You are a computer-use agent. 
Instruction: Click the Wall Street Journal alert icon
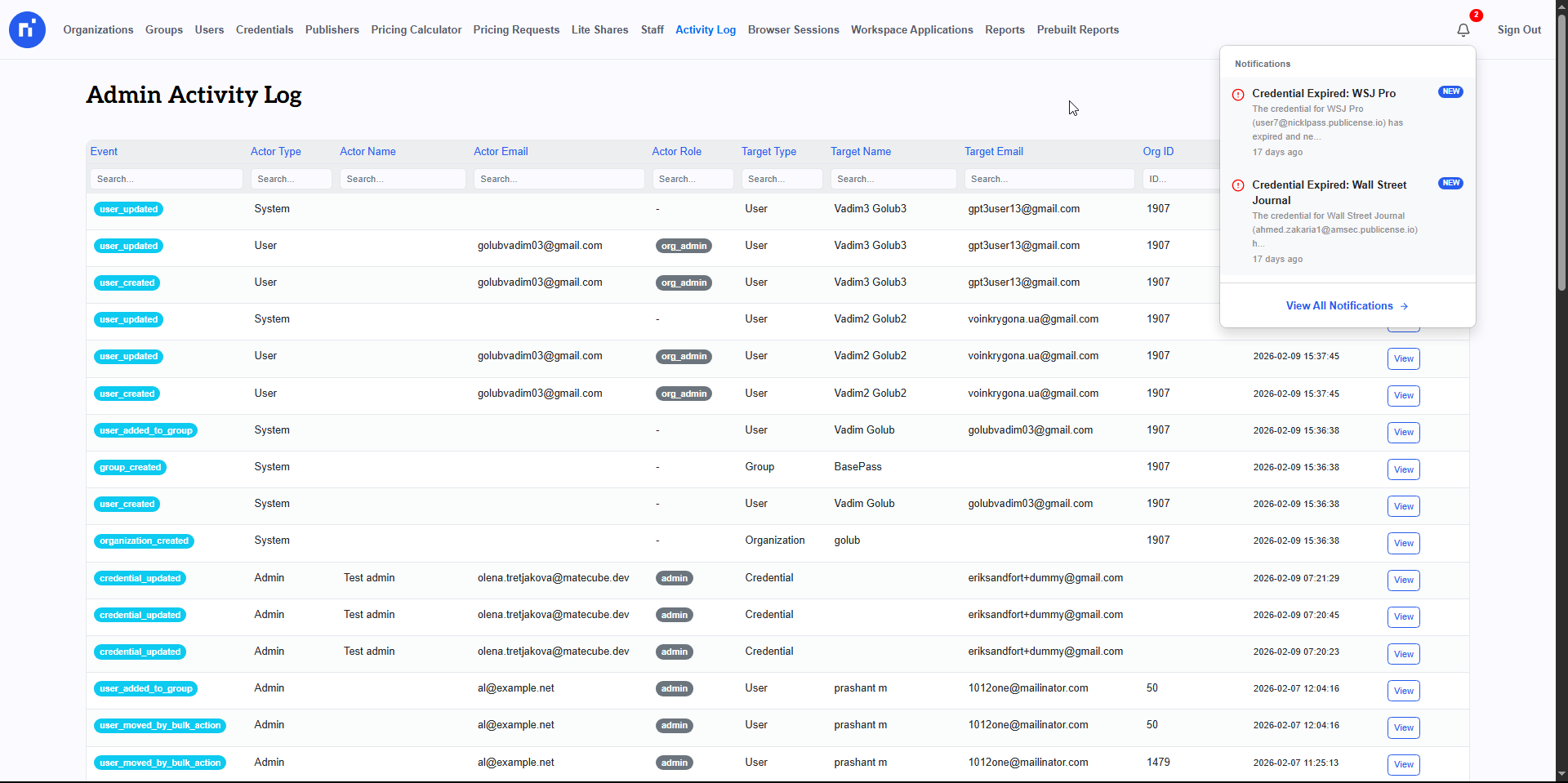pos(1238,186)
